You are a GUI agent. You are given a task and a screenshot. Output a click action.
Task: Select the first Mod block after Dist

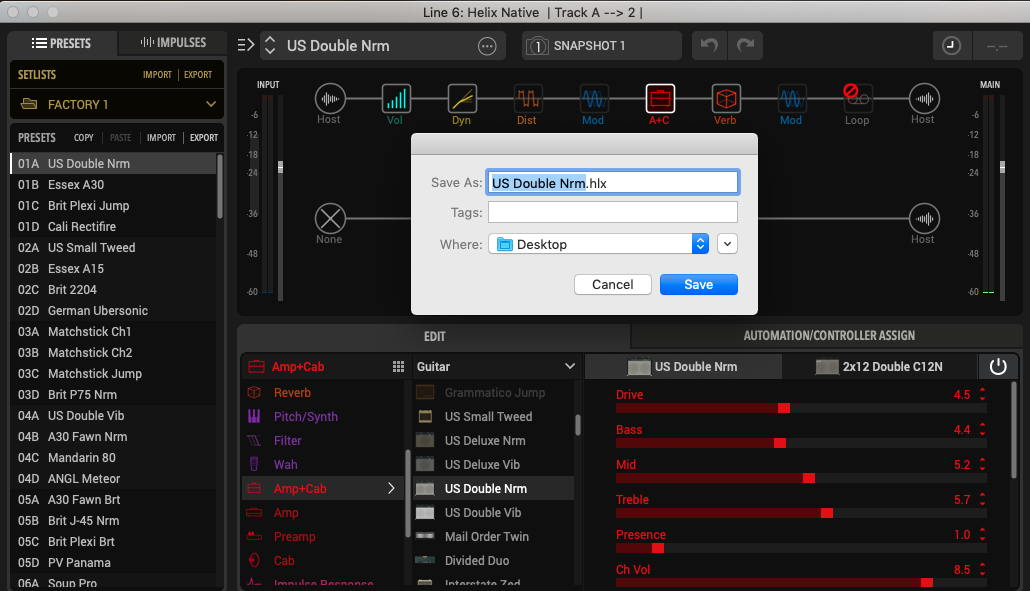(593, 99)
